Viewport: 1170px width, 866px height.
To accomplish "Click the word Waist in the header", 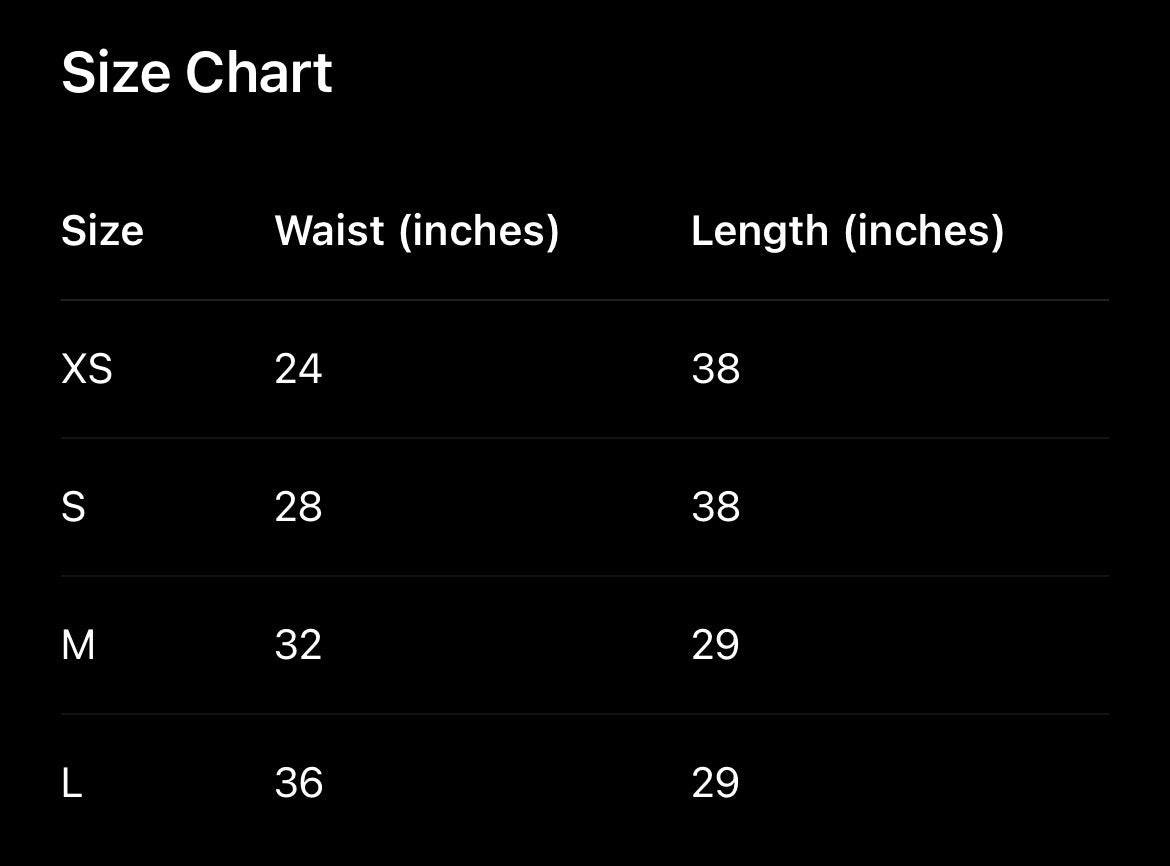I will pos(329,231).
